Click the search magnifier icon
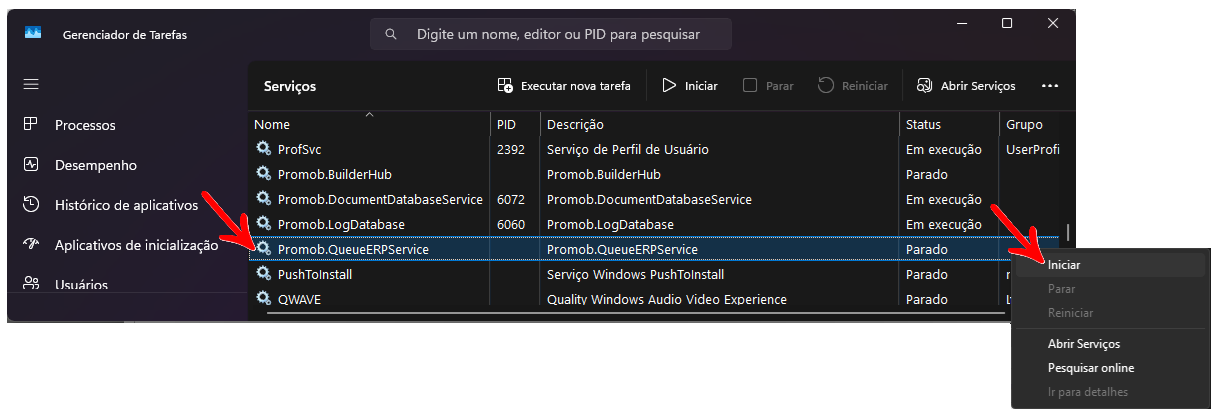 [390, 34]
